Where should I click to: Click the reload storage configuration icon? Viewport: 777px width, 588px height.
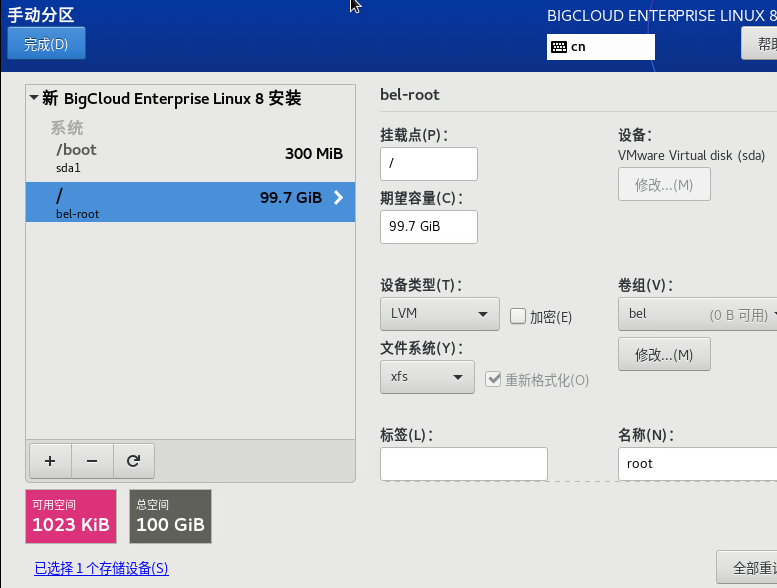click(133, 461)
